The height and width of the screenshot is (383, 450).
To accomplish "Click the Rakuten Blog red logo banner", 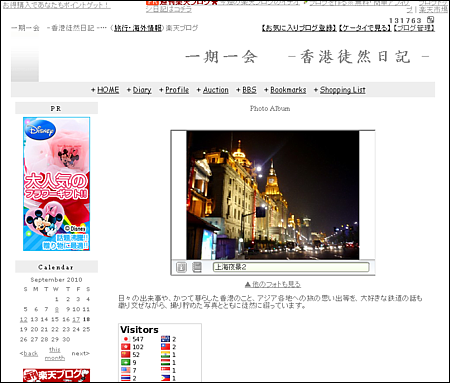I will click(x=56, y=375).
